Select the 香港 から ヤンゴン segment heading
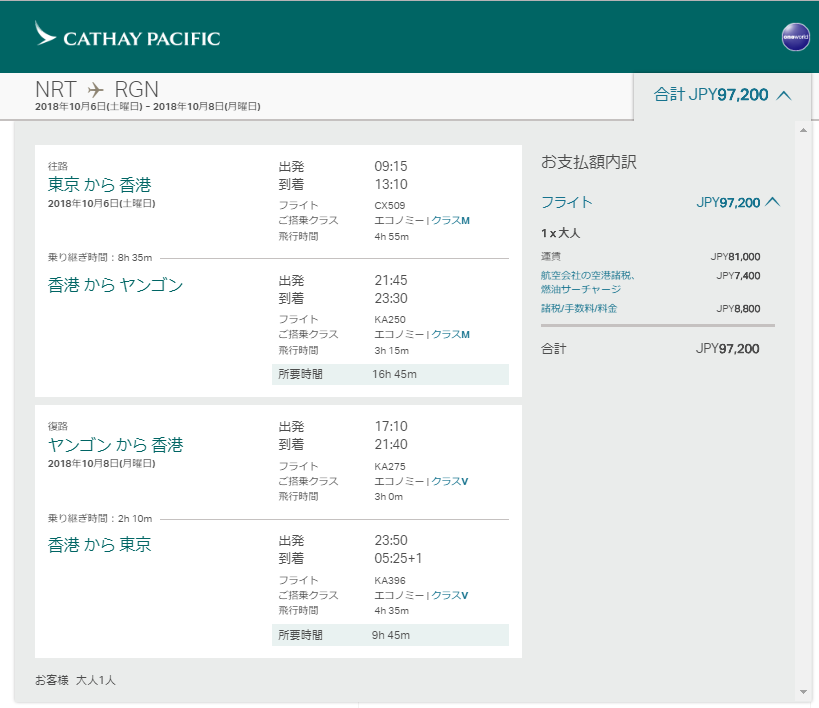 pos(115,285)
